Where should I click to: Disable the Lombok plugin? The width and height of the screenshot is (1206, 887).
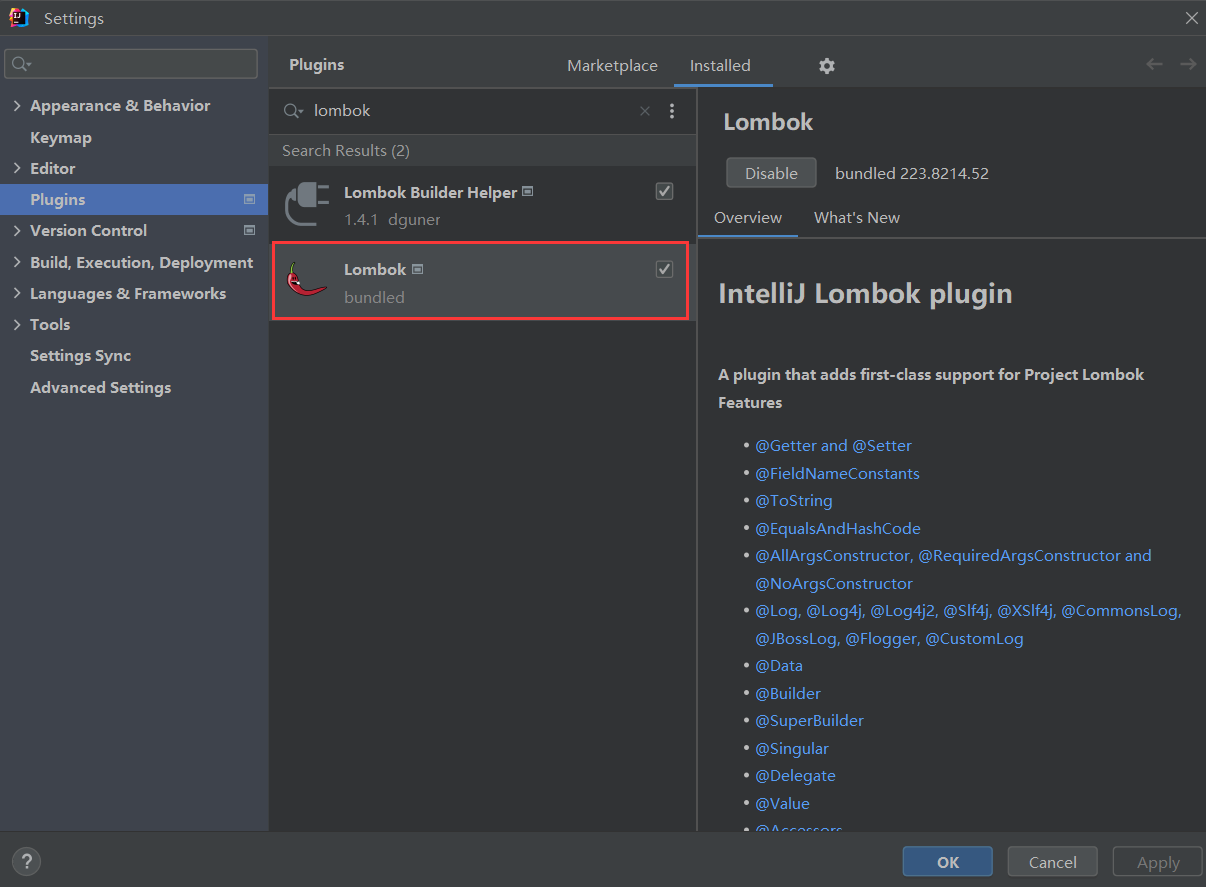click(771, 173)
